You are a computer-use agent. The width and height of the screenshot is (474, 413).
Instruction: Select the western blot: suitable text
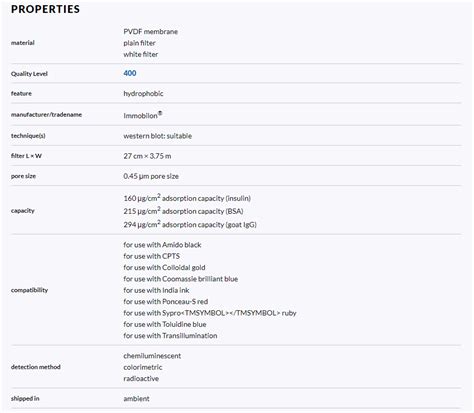pyautogui.click(x=158, y=136)
